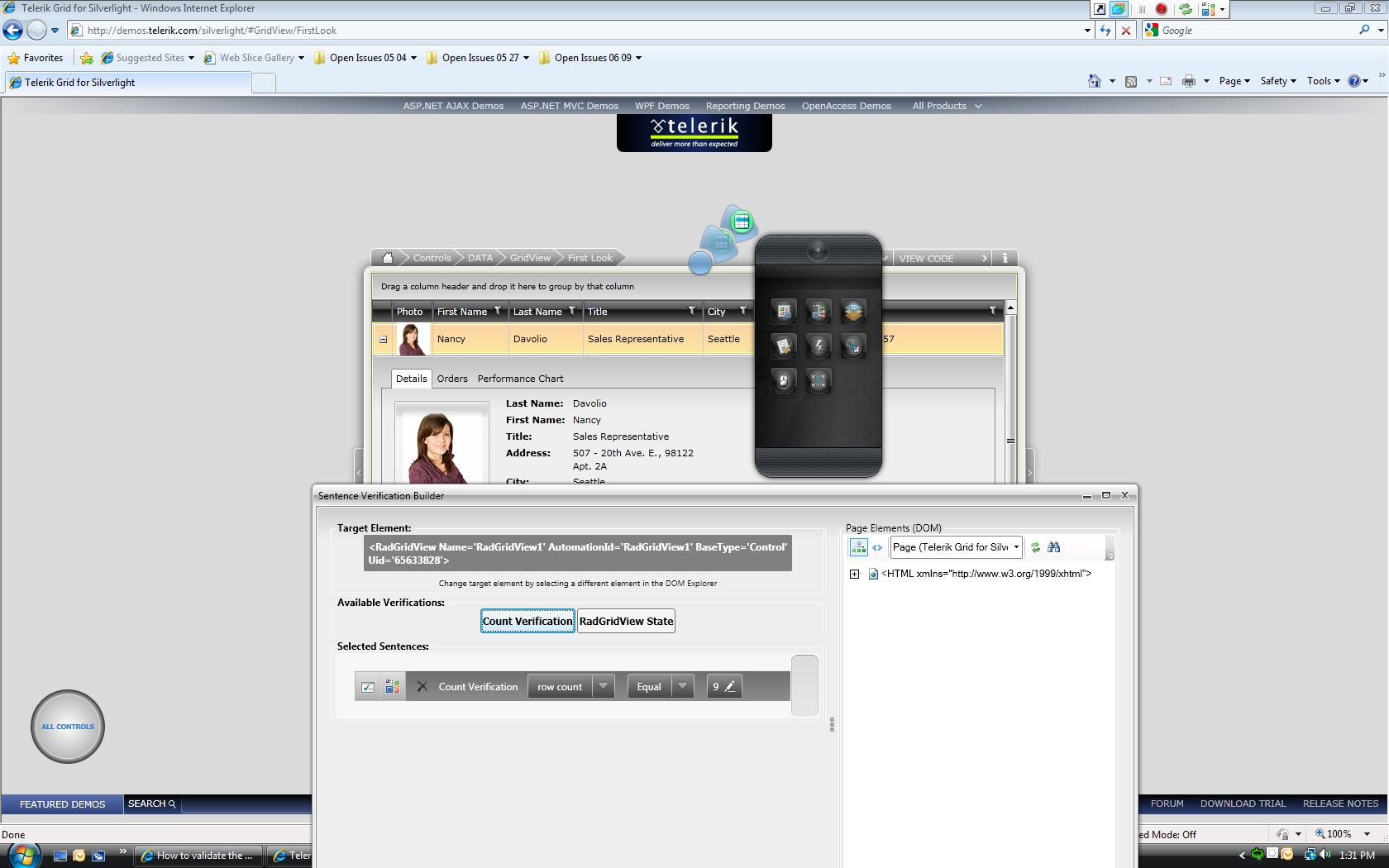Click the angle-brackets code icon in DOM panel

tap(877, 547)
